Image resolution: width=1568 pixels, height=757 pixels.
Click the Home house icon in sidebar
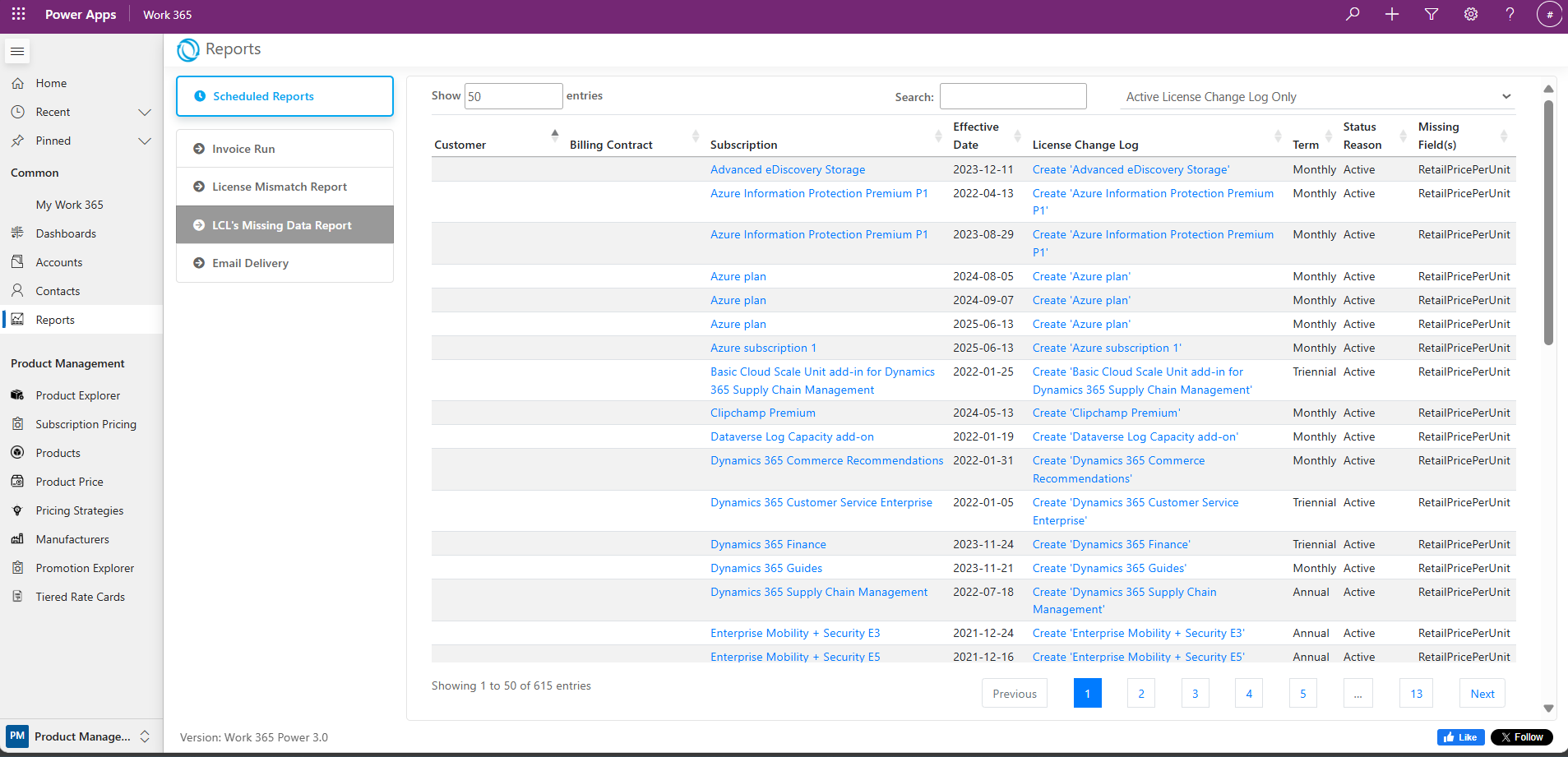17,83
